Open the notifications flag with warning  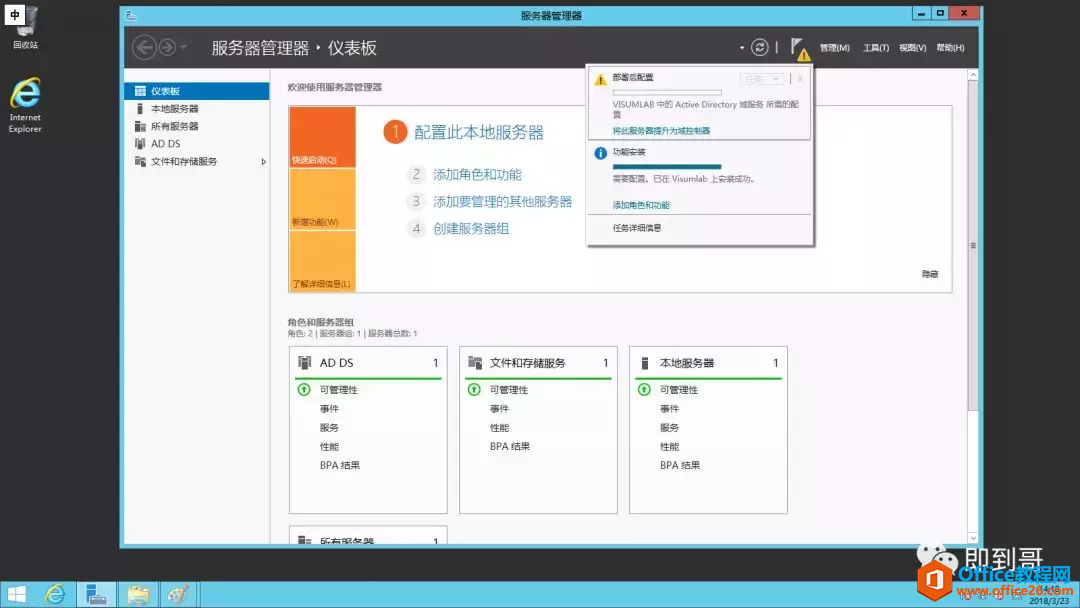799,49
